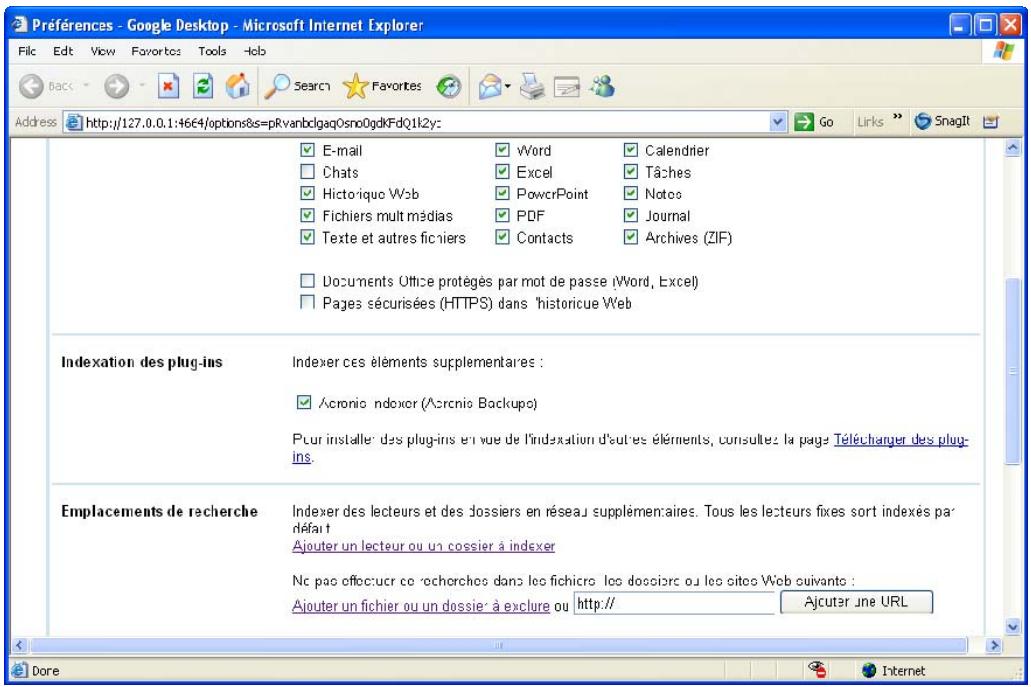Expand the Links toolbar chevron
The image size is (1031, 687).
coord(897,117)
